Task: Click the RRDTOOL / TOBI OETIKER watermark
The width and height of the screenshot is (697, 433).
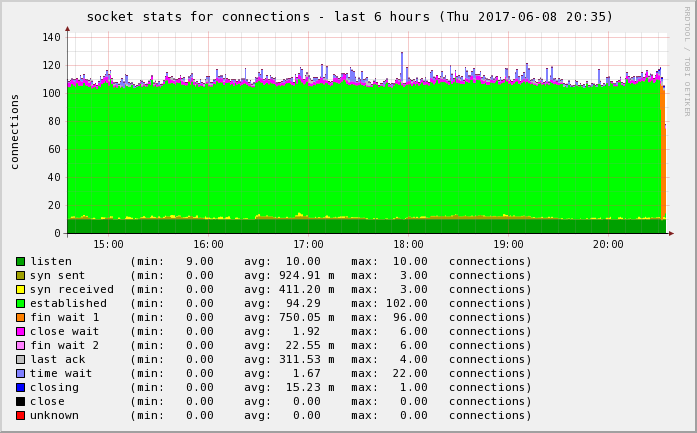Action: click(687, 60)
